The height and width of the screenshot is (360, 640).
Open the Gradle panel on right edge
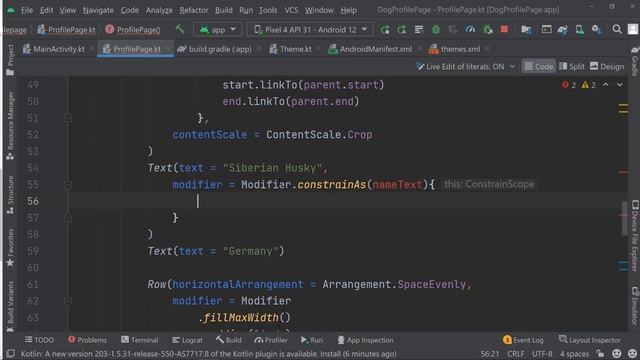point(635,61)
